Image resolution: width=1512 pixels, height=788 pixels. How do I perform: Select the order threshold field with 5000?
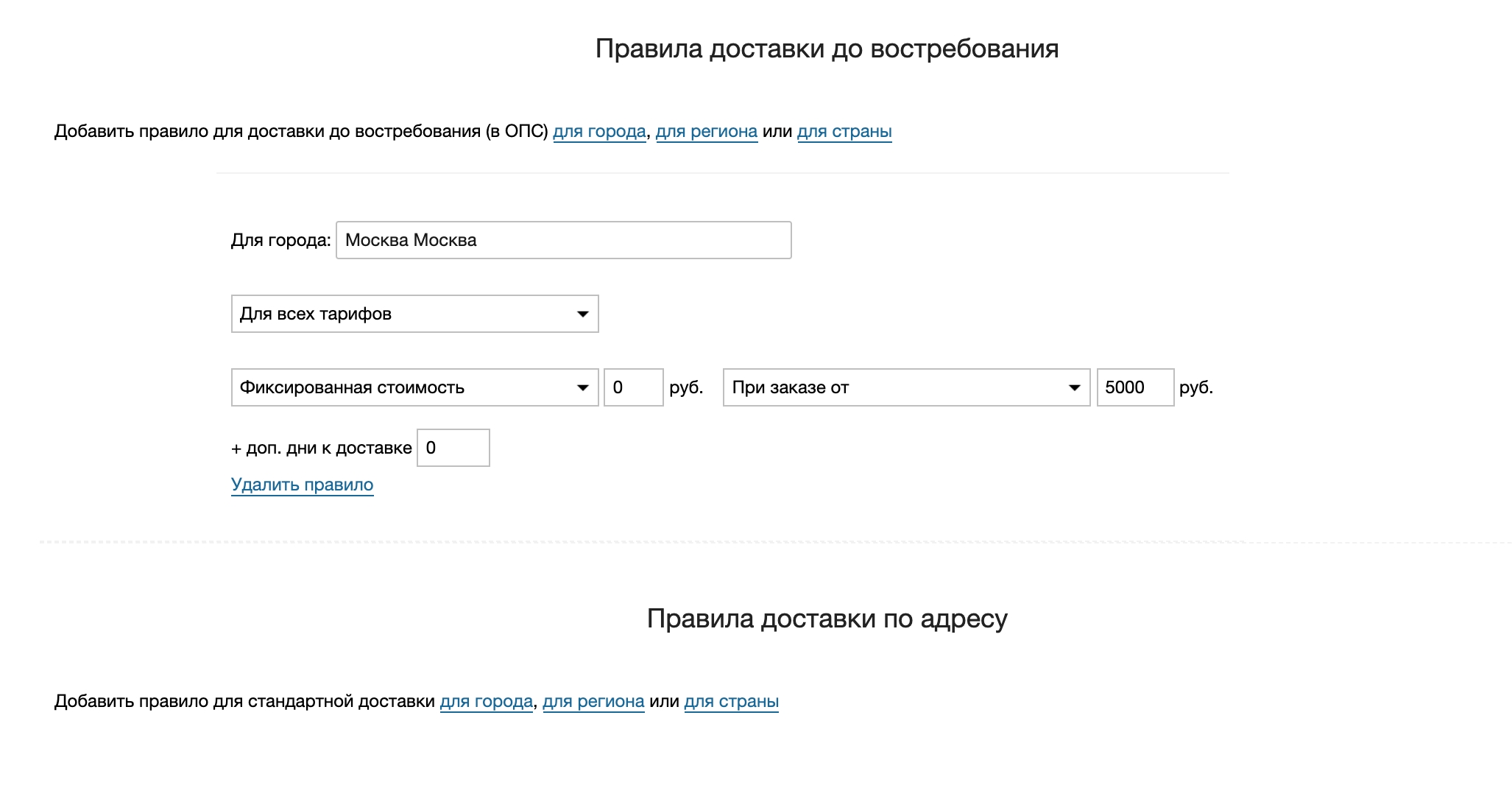[x=1134, y=388]
